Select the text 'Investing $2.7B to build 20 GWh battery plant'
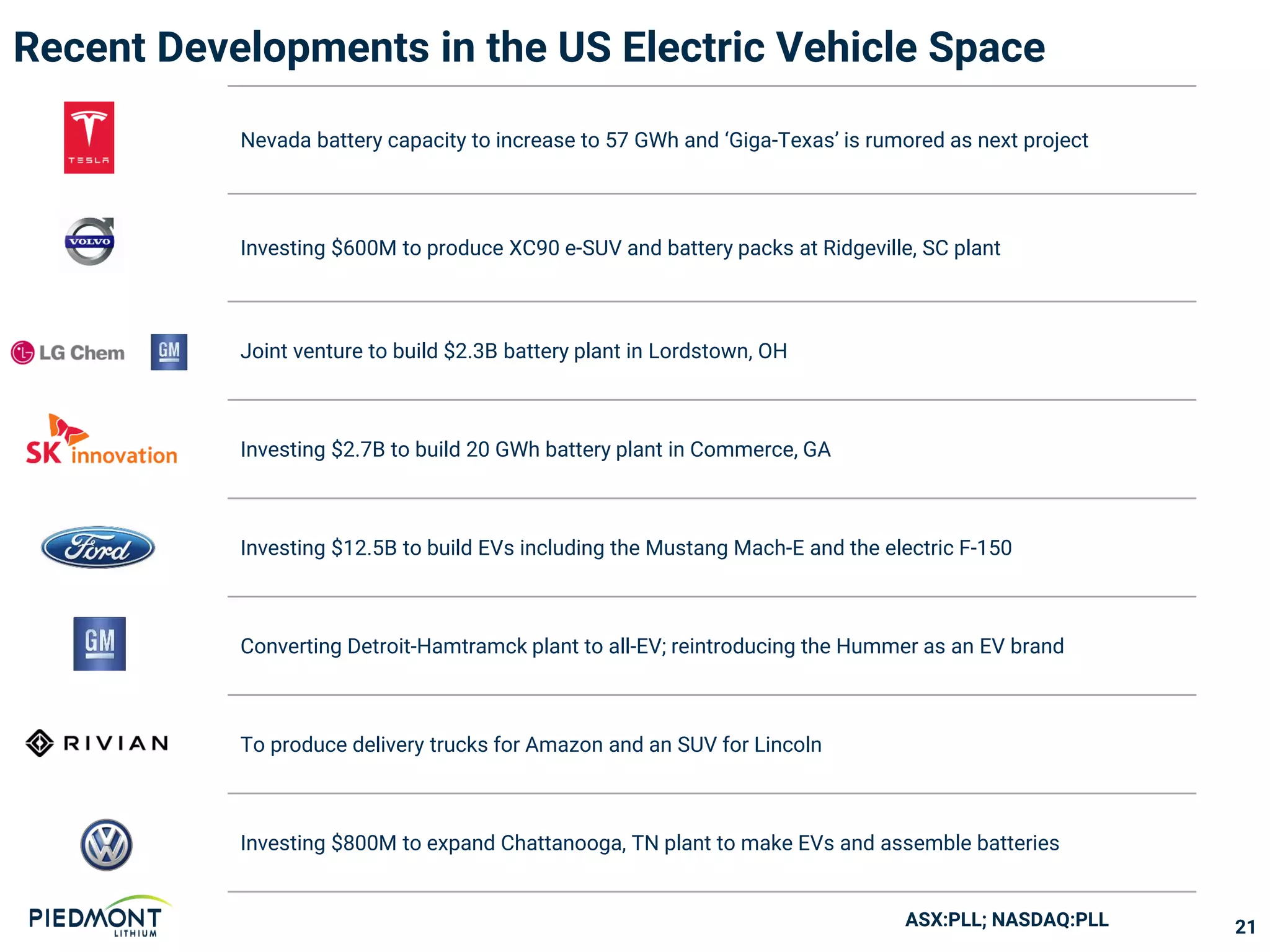This screenshot has height=952, width=1270. click(x=451, y=450)
